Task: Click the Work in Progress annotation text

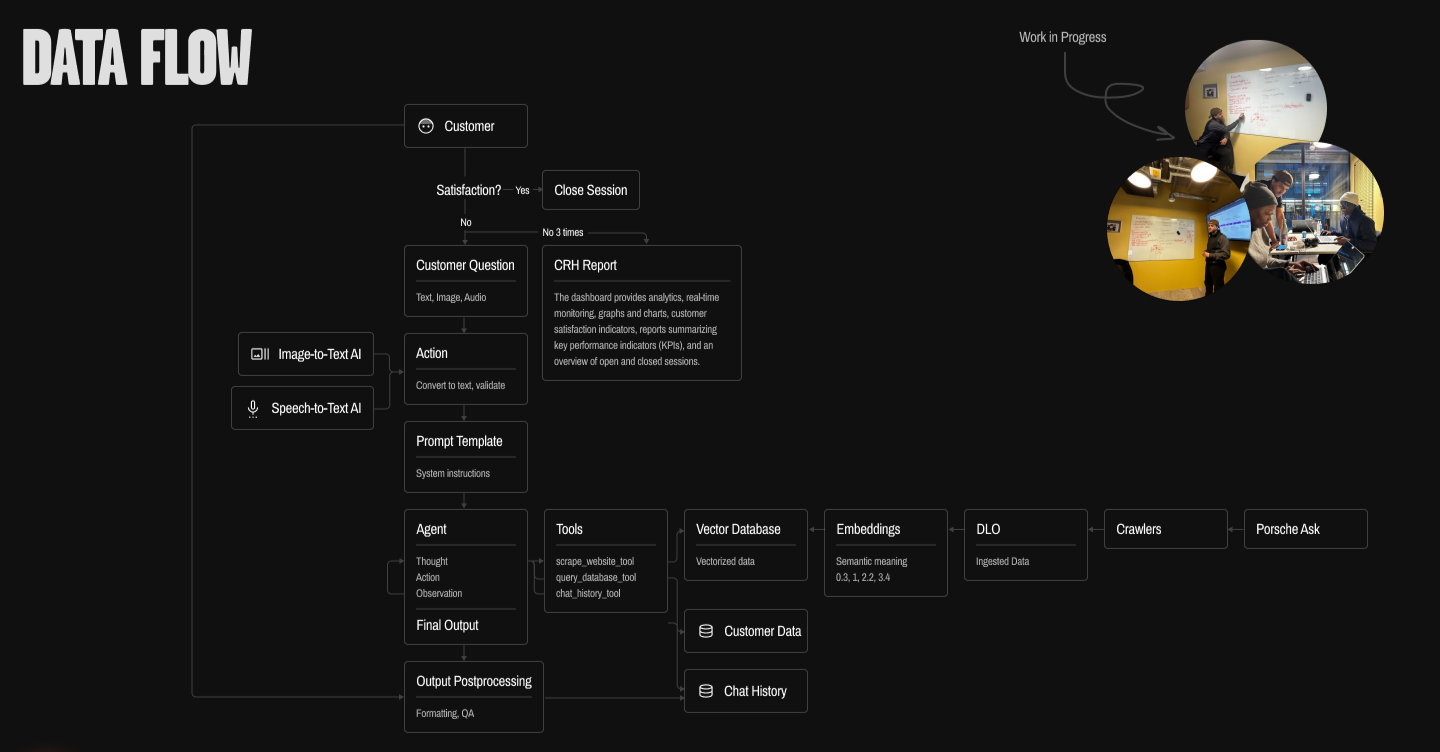Action: point(1062,36)
